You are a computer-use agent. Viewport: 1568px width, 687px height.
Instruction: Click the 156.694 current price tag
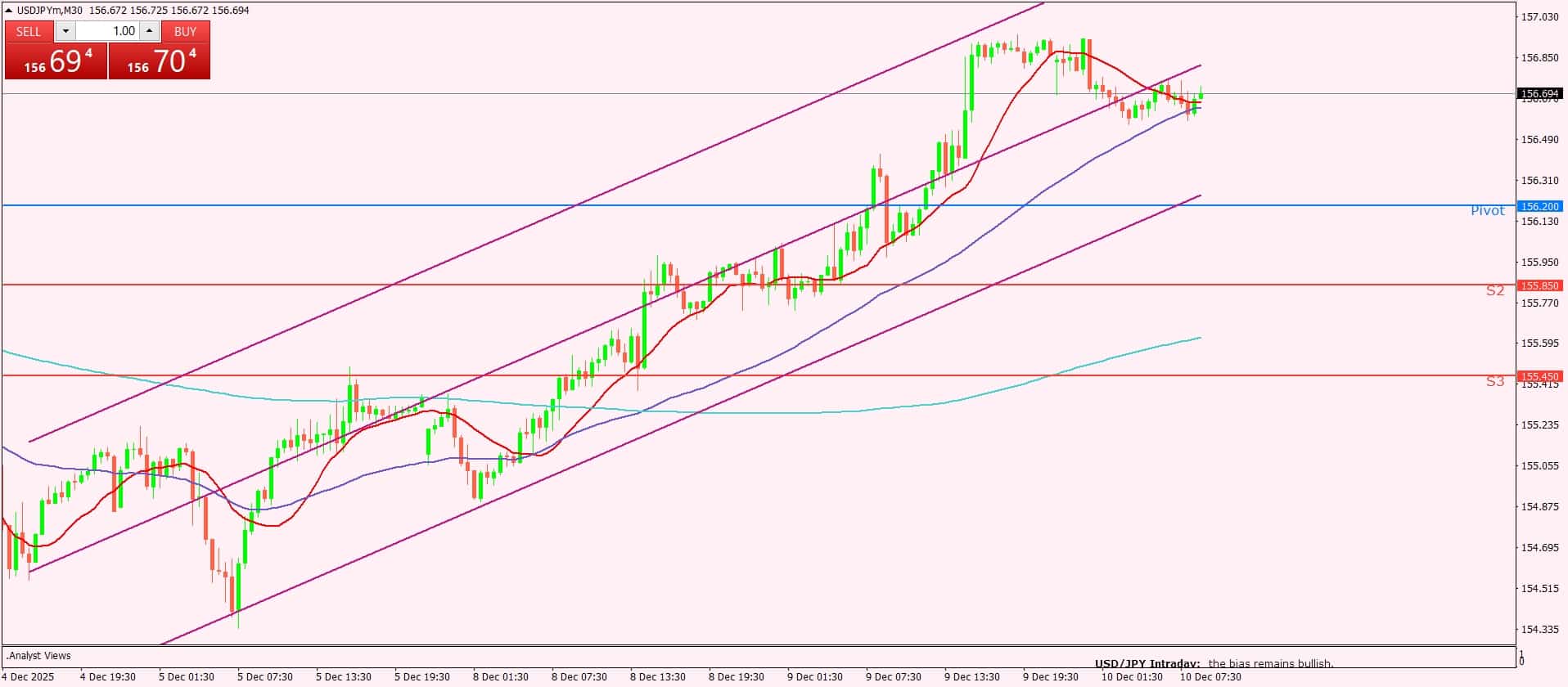(x=1539, y=94)
